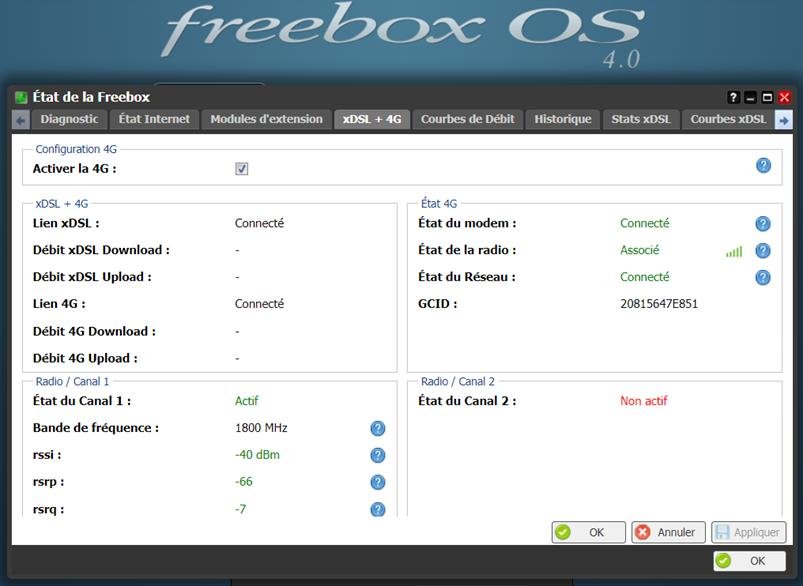Open help for État de la radio
This screenshot has height=586, width=803.
point(763,250)
